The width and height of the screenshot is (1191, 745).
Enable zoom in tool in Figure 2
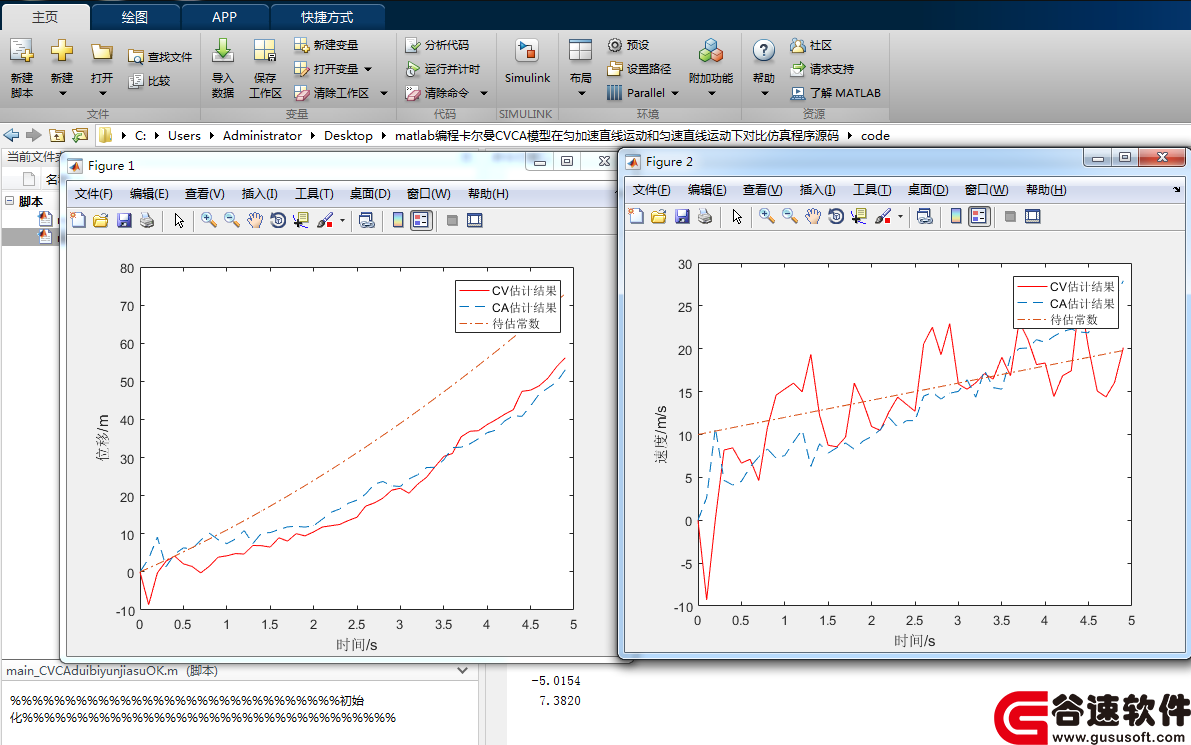(766, 216)
